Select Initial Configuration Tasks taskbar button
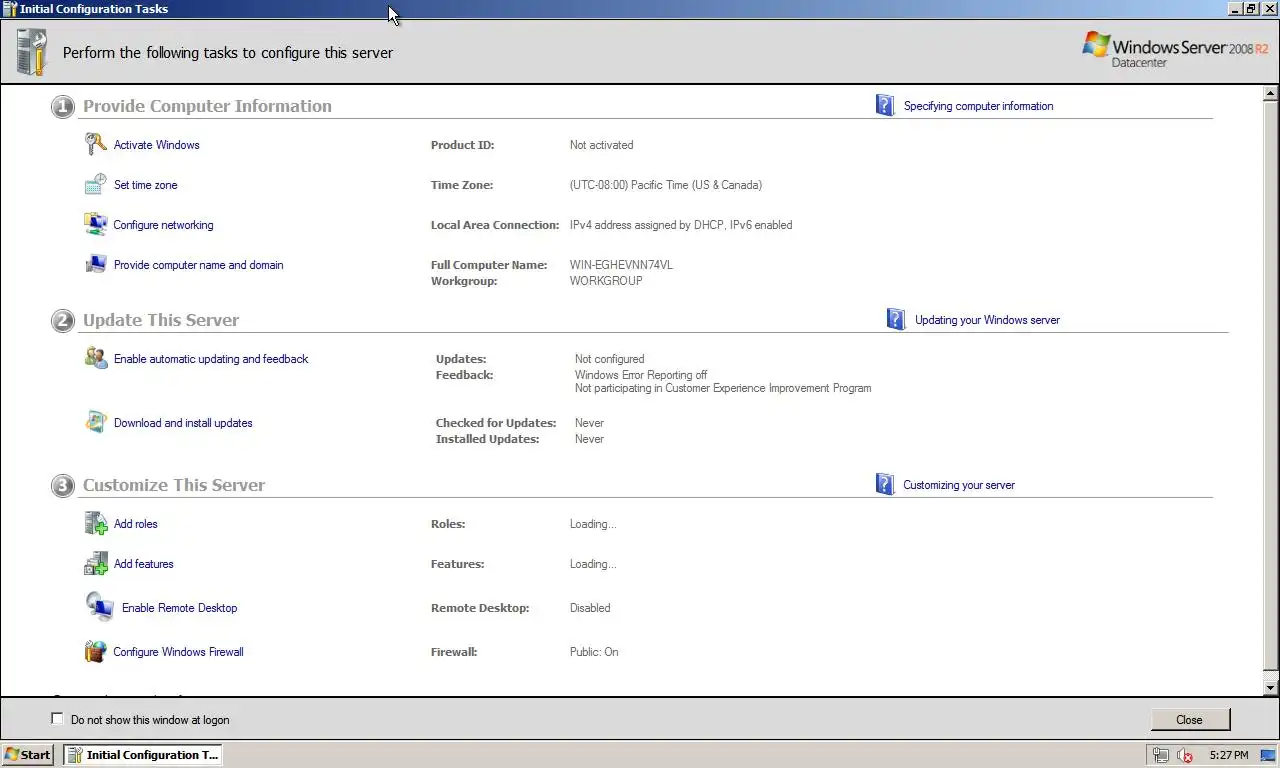This screenshot has width=1280, height=768. tap(143, 755)
